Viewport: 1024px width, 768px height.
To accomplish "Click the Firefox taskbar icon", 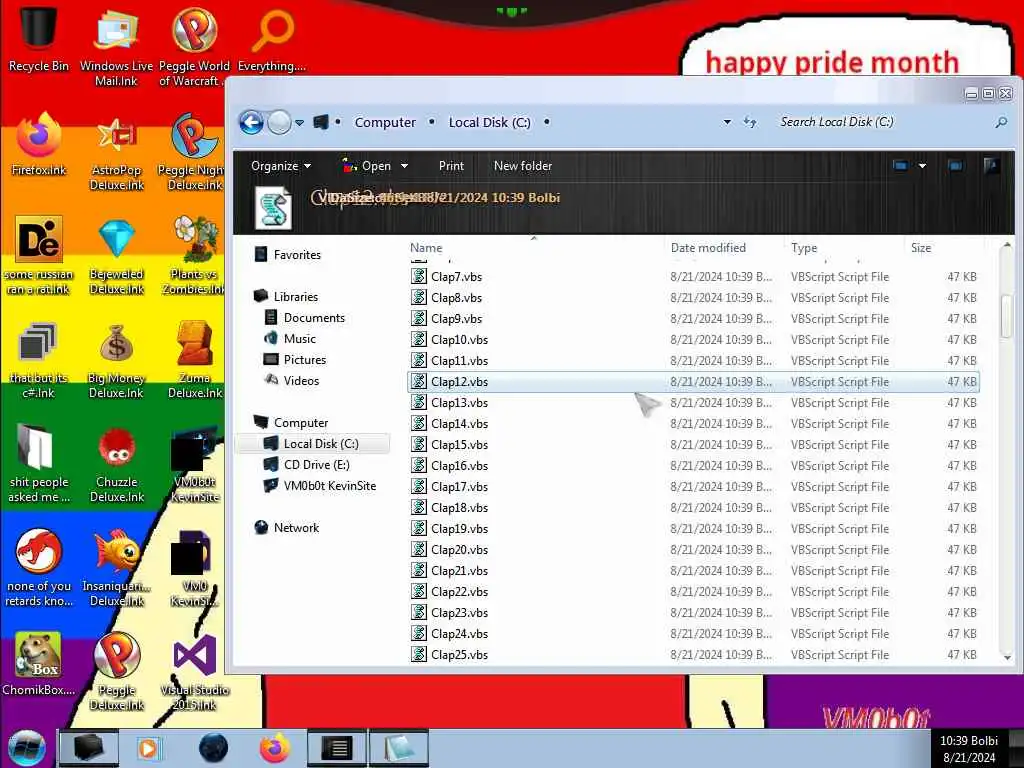I will (274, 748).
